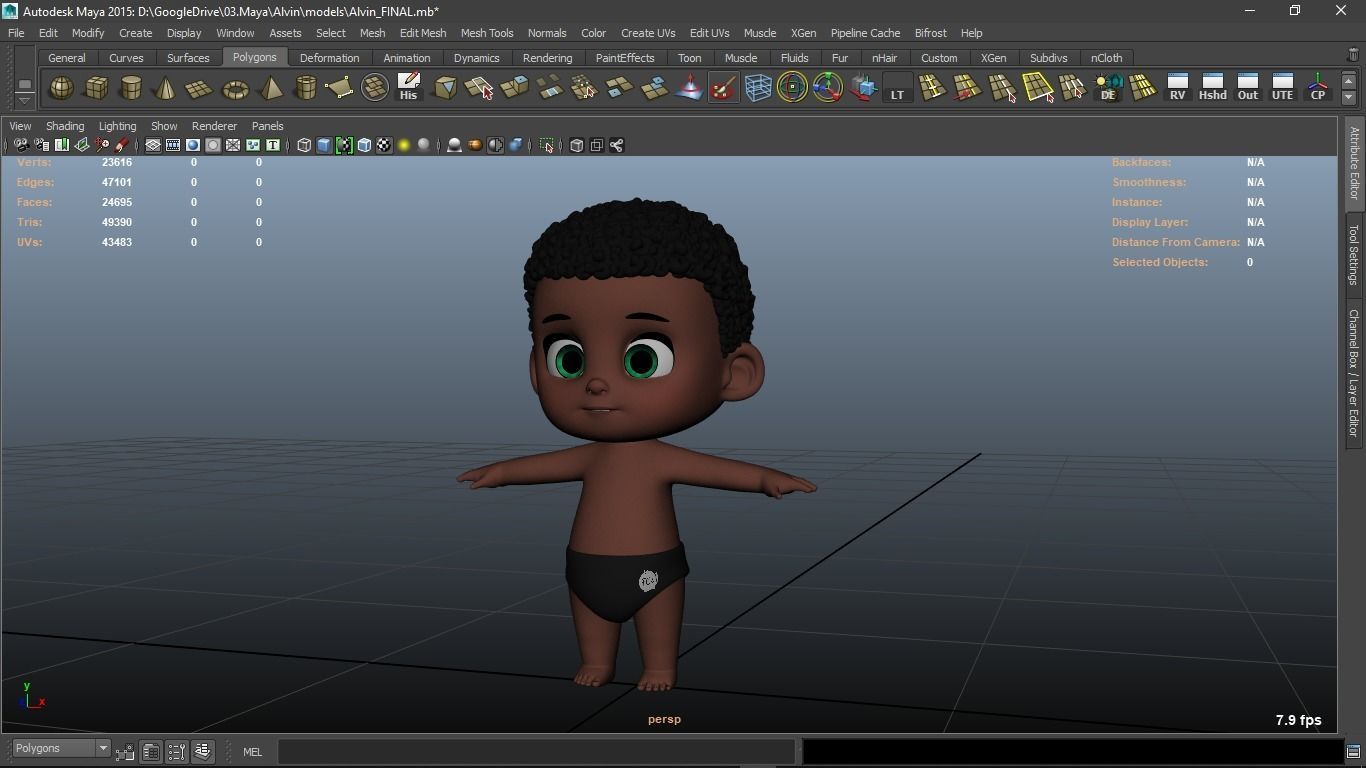Open the panel Lighting menu
Screen dimensions: 1366x768
pyautogui.click(x=117, y=126)
